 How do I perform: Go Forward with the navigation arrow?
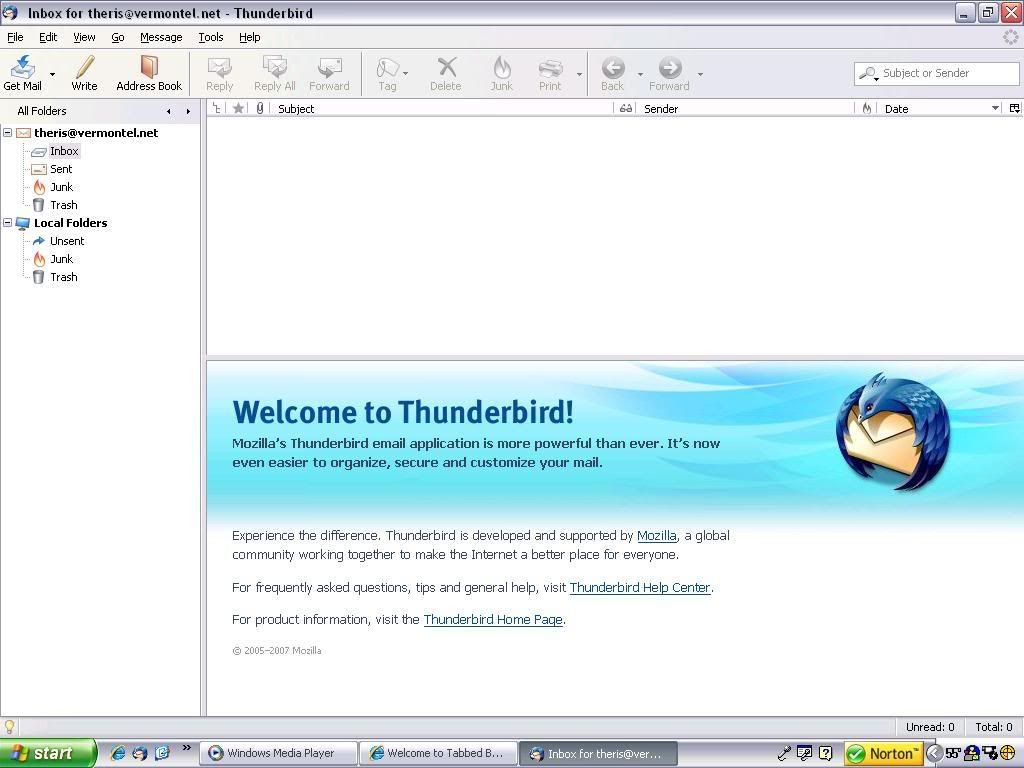coord(669,74)
